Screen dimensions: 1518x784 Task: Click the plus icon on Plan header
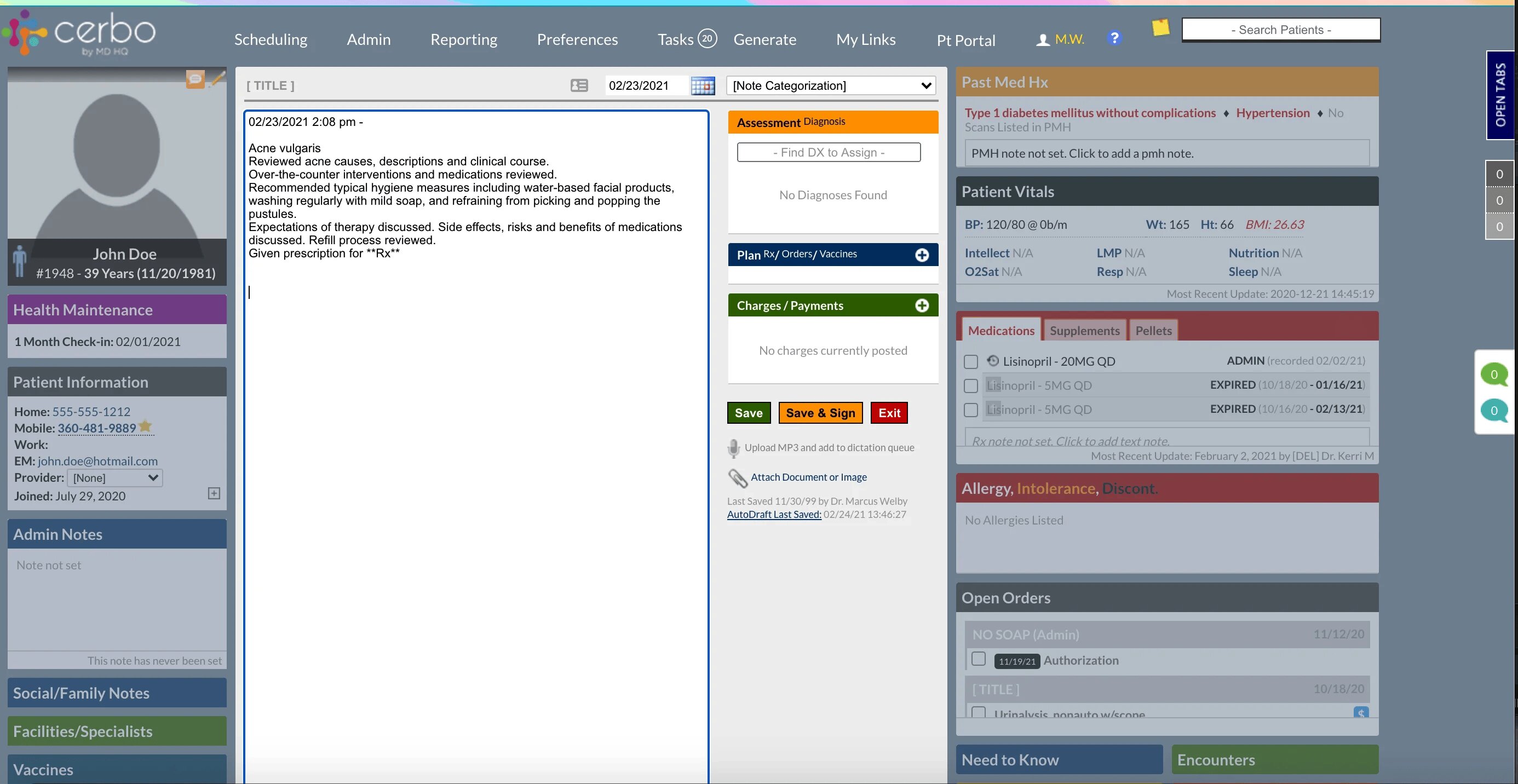[922, 255]
